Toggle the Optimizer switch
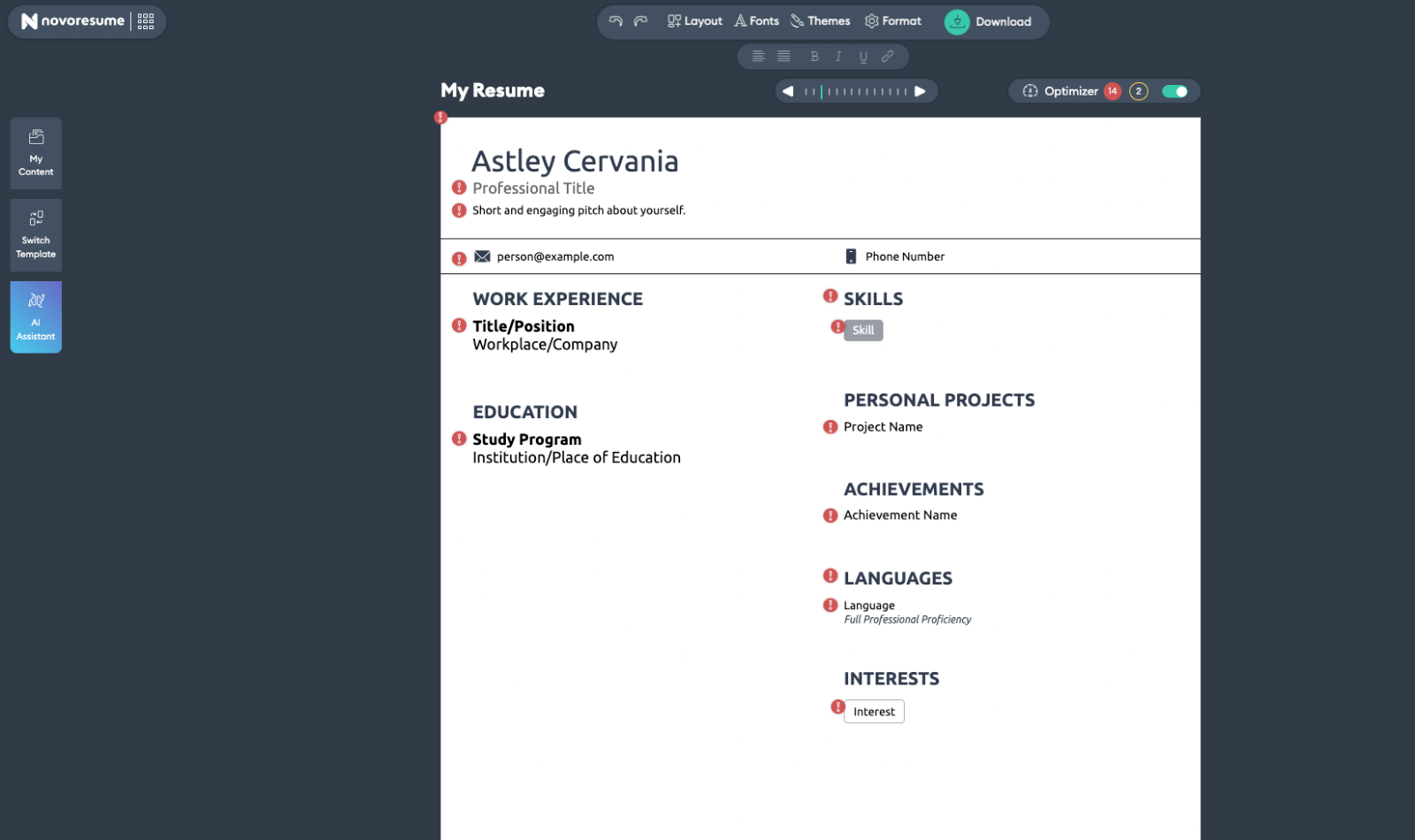1415x840 pixels. click(1175, 90)
